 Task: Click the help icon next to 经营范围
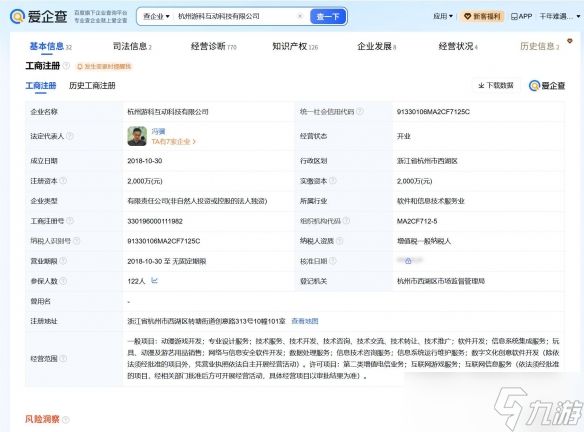[x=63, y=358]
